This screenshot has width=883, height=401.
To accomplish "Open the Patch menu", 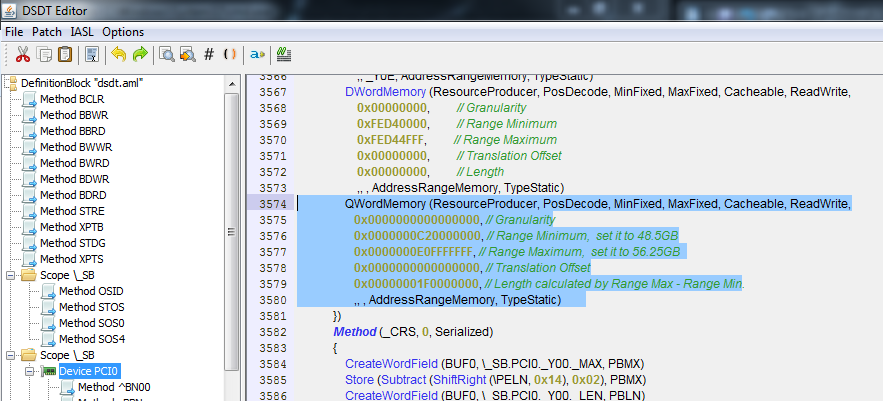I will point(47,32).
